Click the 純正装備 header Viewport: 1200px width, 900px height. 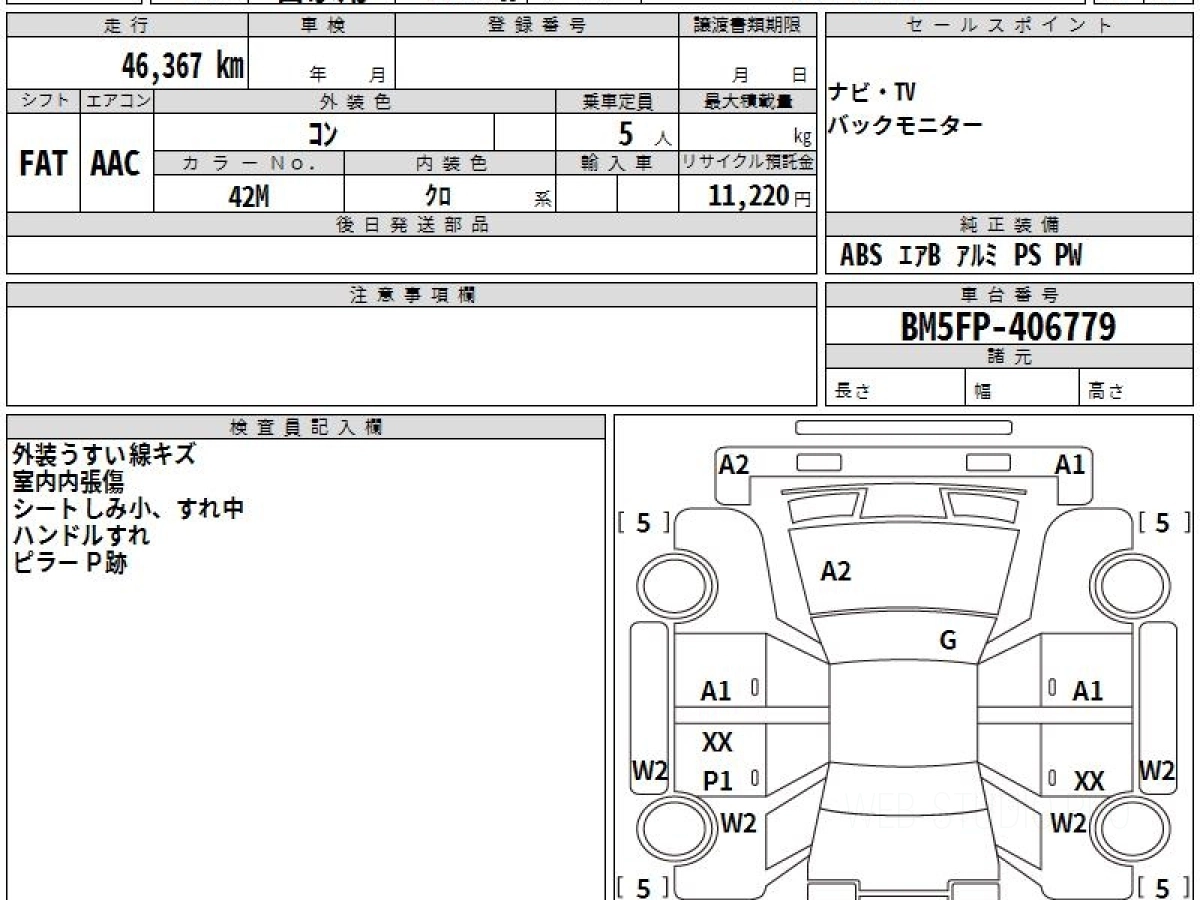(1009, 225)
